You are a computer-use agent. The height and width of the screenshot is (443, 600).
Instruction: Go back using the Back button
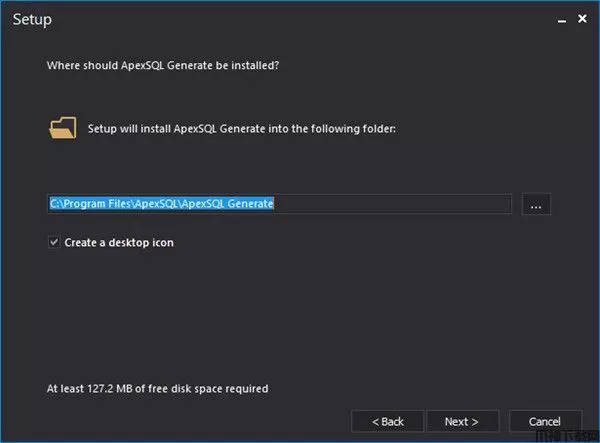pyautogui.click(x=386, y=421)
